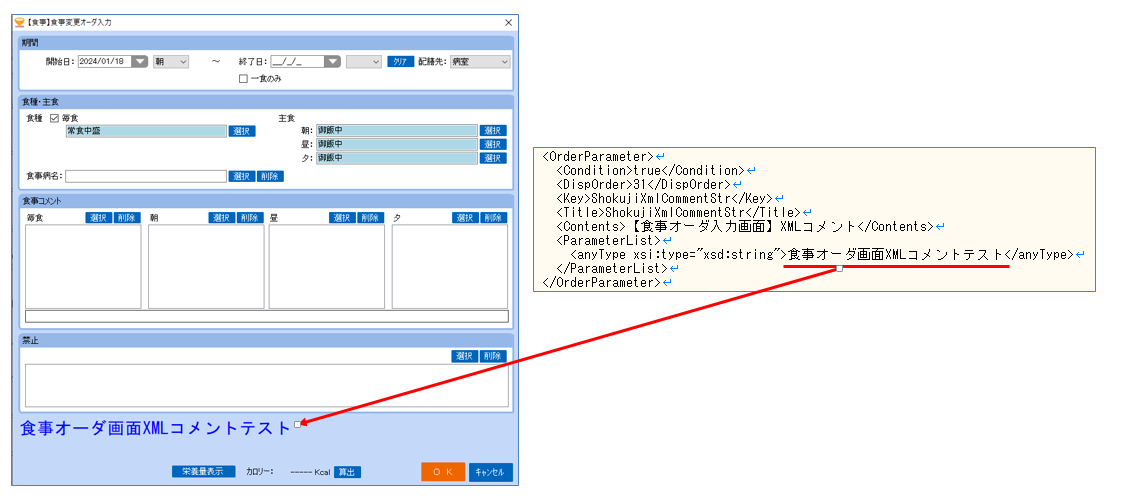
Task: Open the 開始日 calendar dropdown arrow
Action: [x=140, y=62]
